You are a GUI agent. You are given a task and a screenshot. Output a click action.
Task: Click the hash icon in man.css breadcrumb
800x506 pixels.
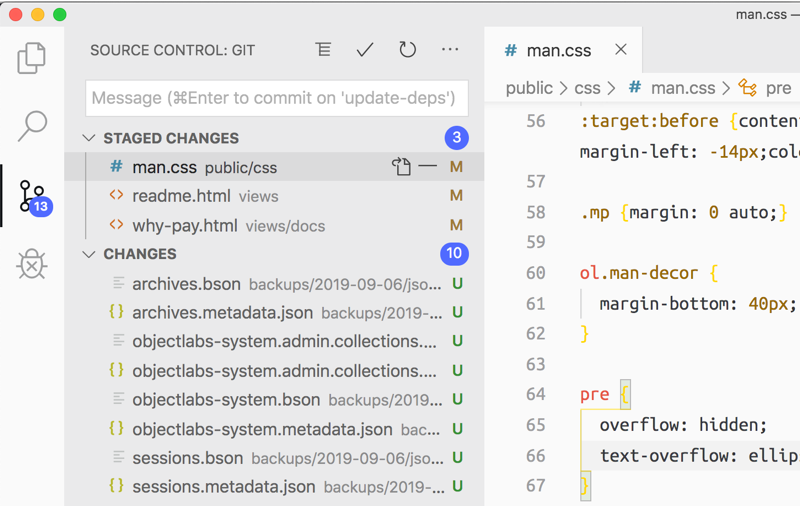635,87
